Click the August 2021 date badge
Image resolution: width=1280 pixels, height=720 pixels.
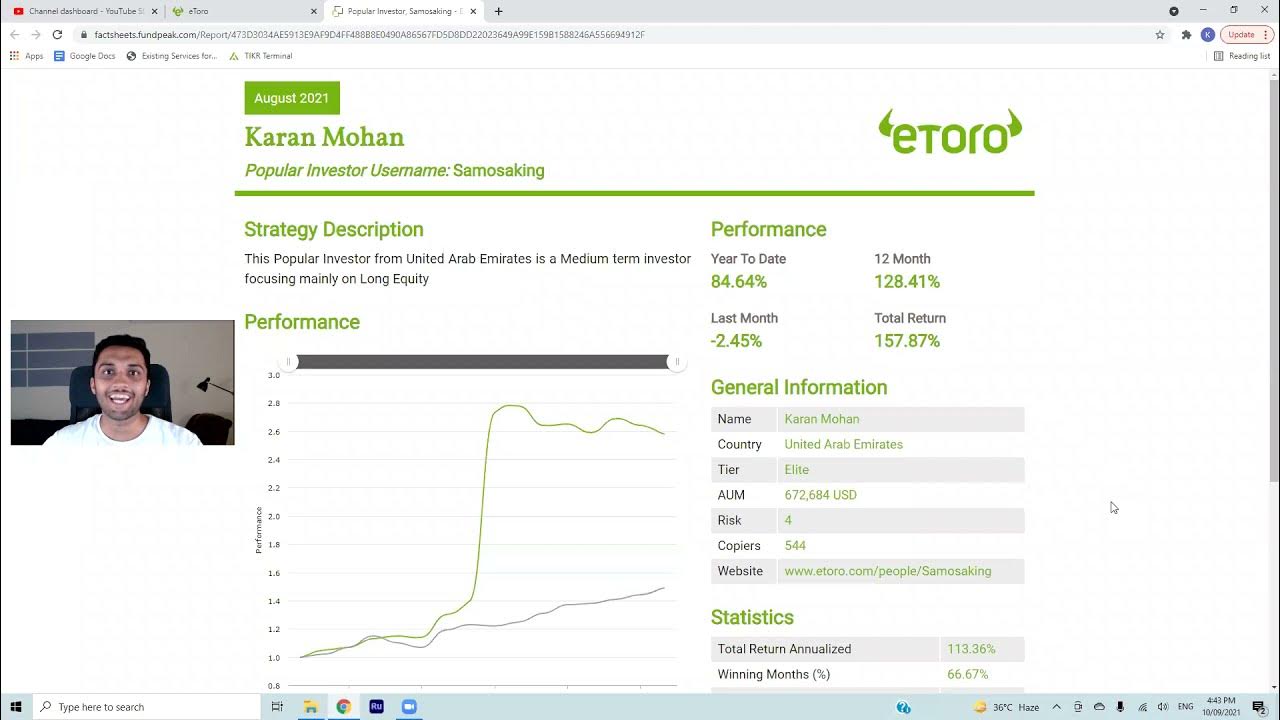point(292,98)
